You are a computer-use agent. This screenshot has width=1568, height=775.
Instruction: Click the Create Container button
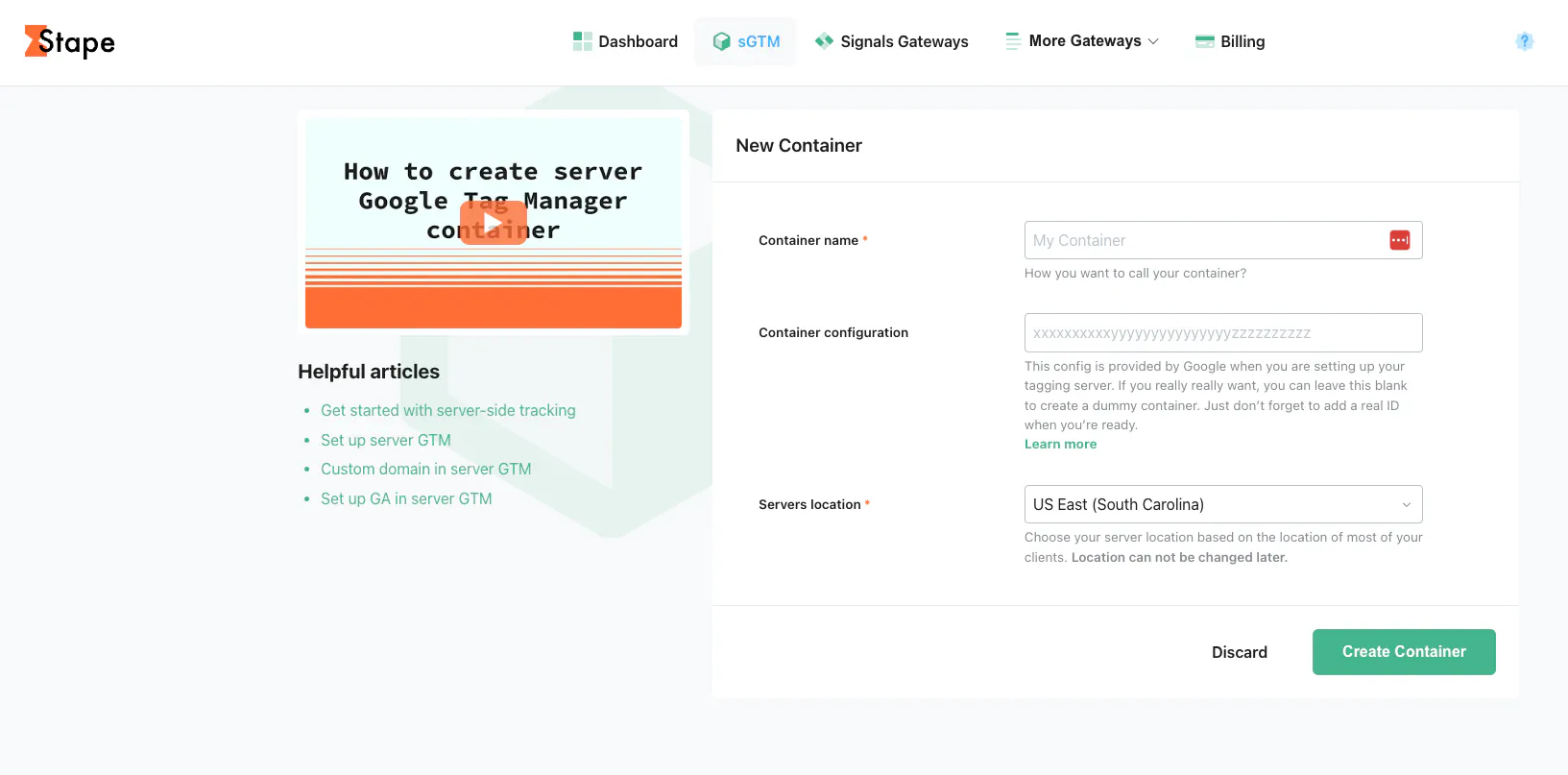(x=1404, y=652)
